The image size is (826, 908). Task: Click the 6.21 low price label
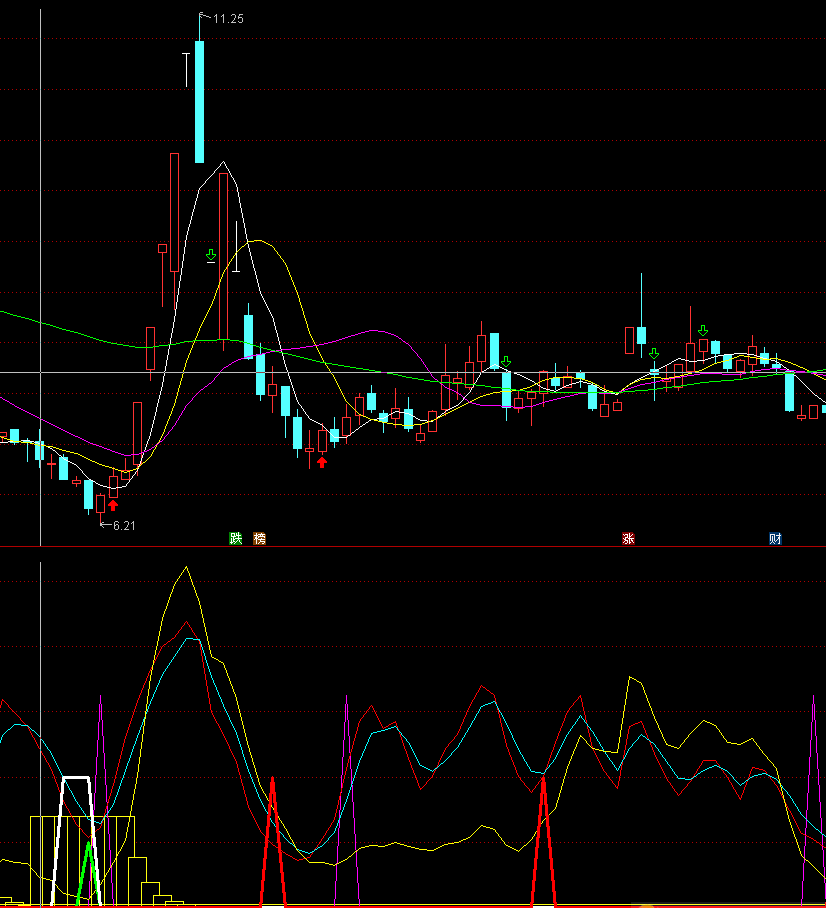124,526
